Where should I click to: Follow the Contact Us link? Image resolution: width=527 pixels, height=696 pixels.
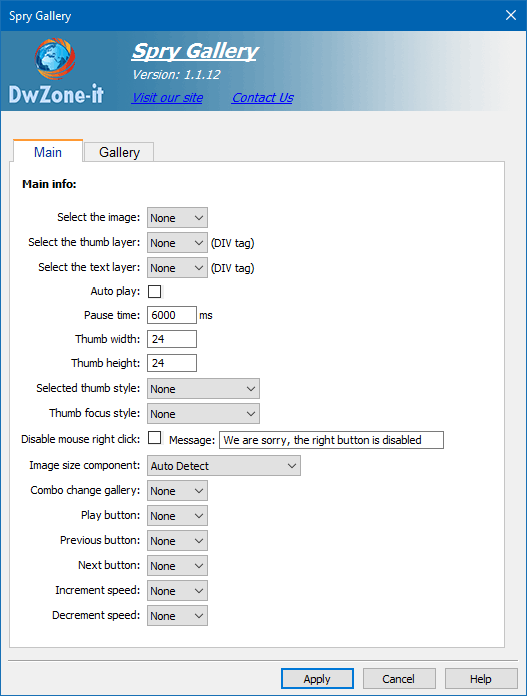[x=262, y=97]
